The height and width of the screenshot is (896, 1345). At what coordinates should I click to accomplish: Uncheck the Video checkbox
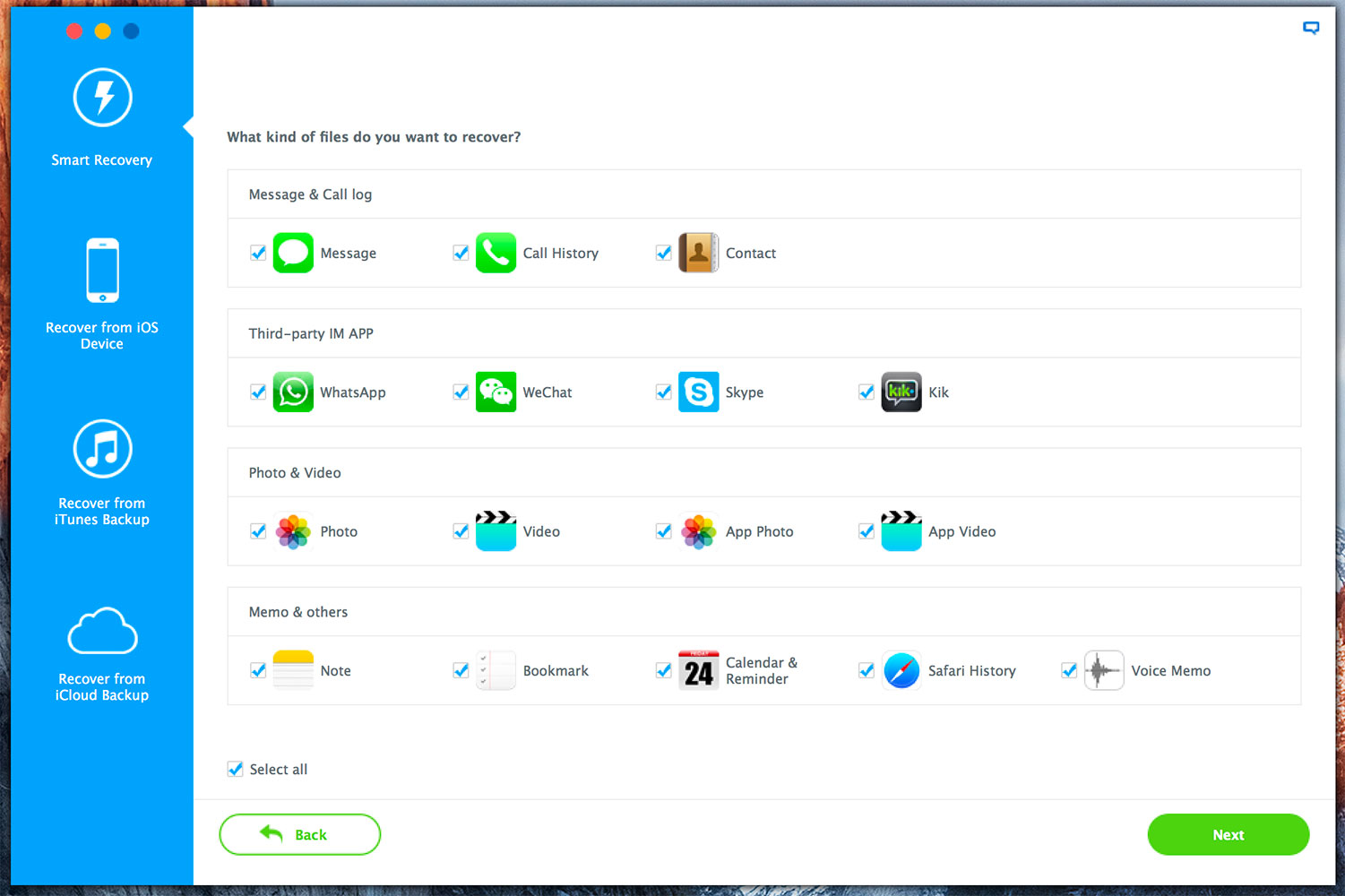point(461,531)
